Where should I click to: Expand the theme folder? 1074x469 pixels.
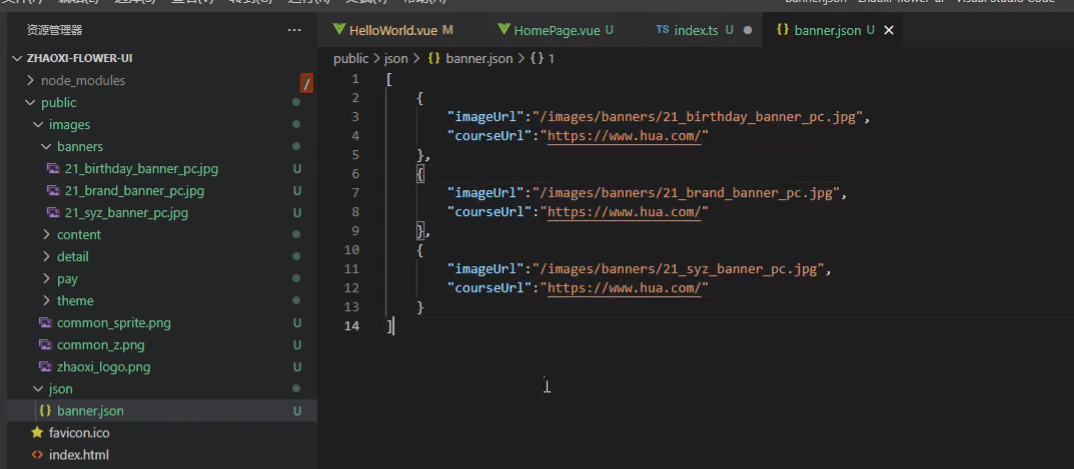tap(46, 301)
